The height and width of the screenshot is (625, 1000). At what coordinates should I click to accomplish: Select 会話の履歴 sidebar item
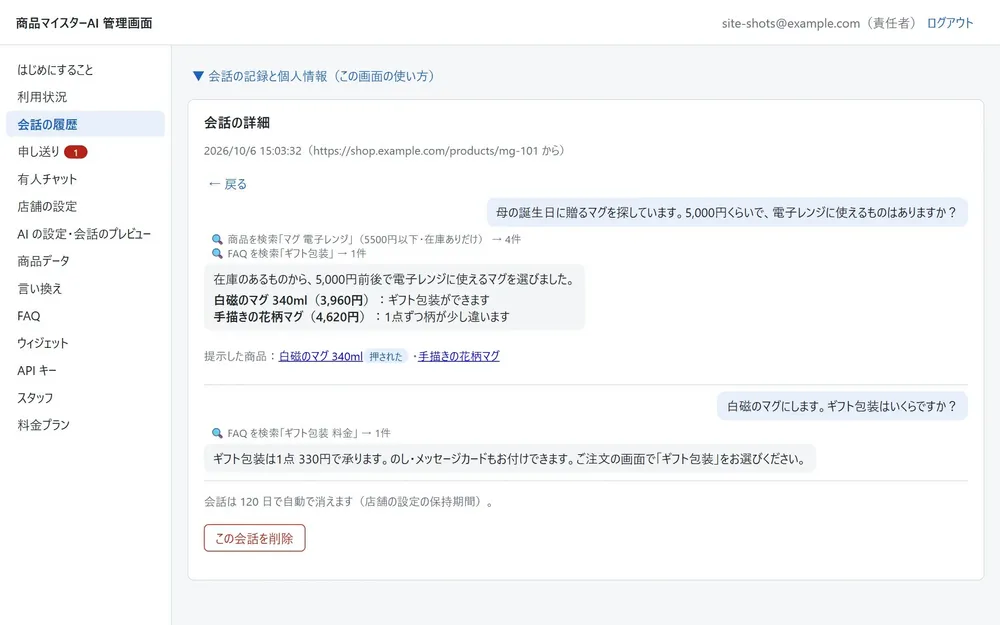pyautogui.click(x=85, y=124)
